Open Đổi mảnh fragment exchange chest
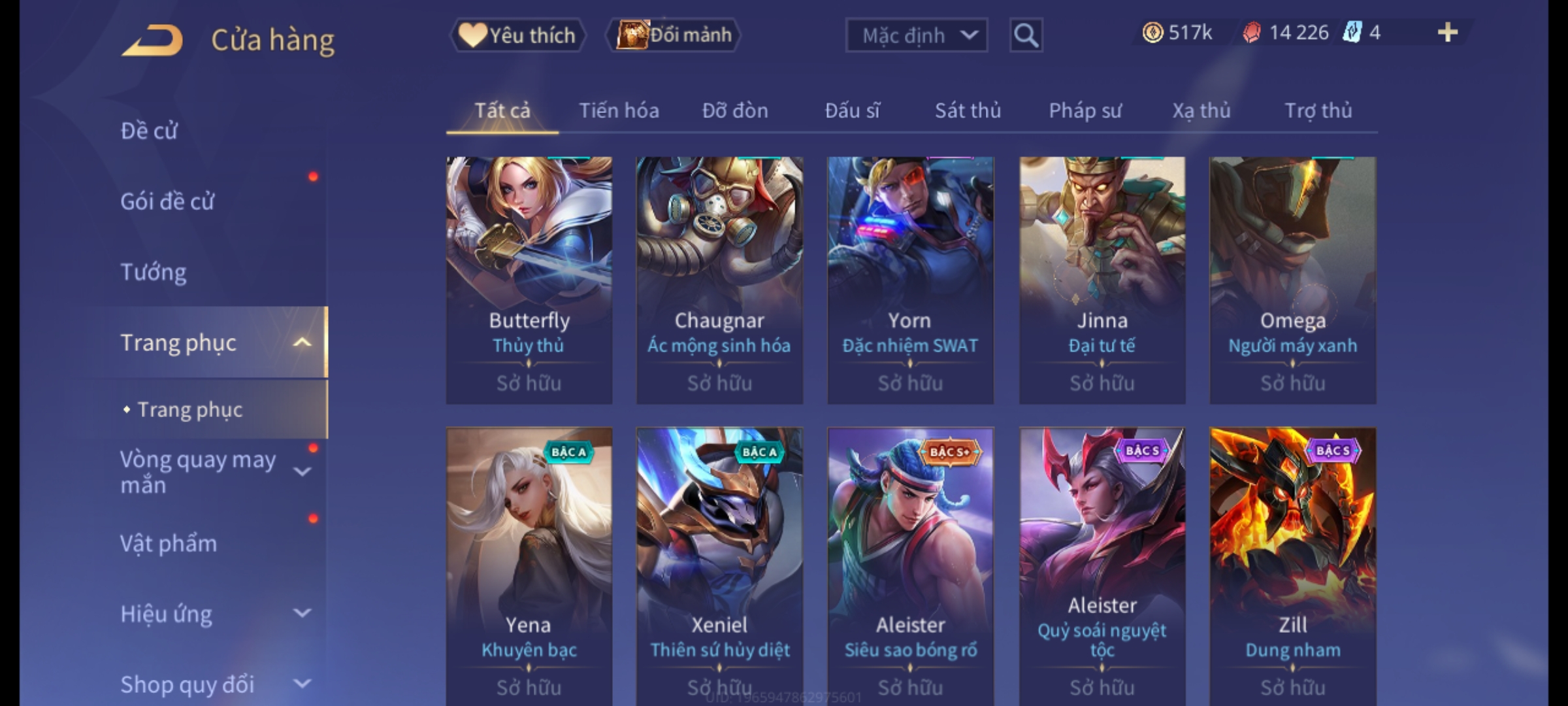1568x706 pixels. pyautogui.click(x=674, y=35)
